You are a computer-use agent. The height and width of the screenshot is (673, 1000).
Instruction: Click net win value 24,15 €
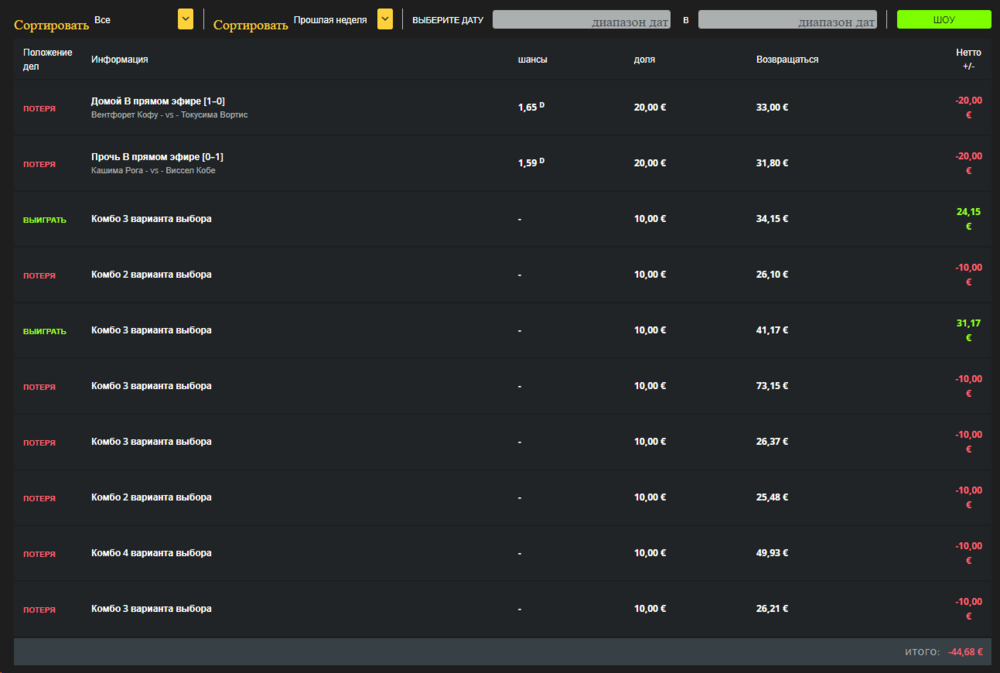point(969,219)
